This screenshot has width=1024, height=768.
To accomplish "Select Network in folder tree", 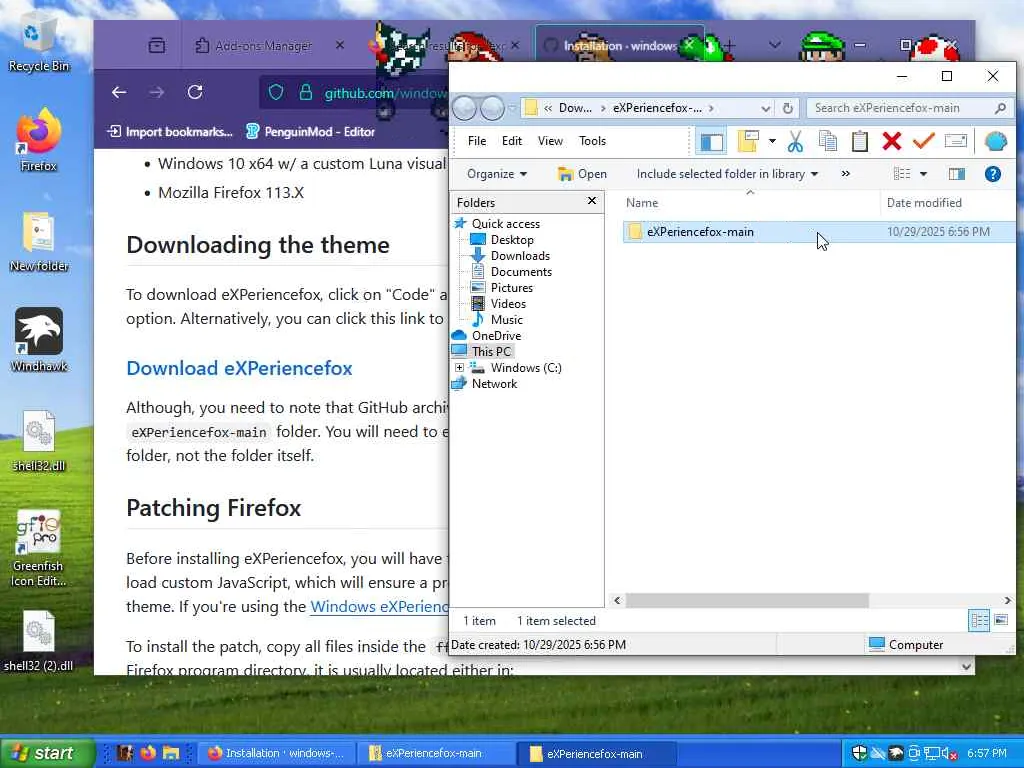I will click(494, 384).
